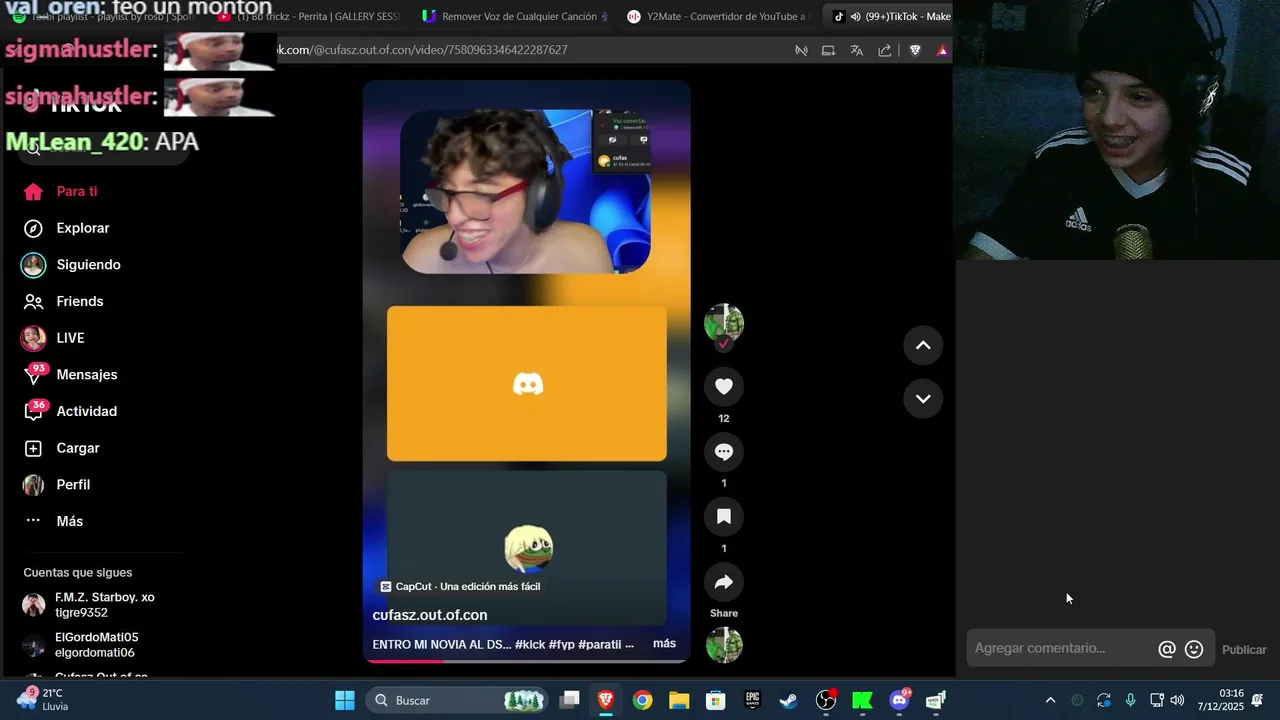Open the cufasz.out.of.con profile link

pos(430,615)
